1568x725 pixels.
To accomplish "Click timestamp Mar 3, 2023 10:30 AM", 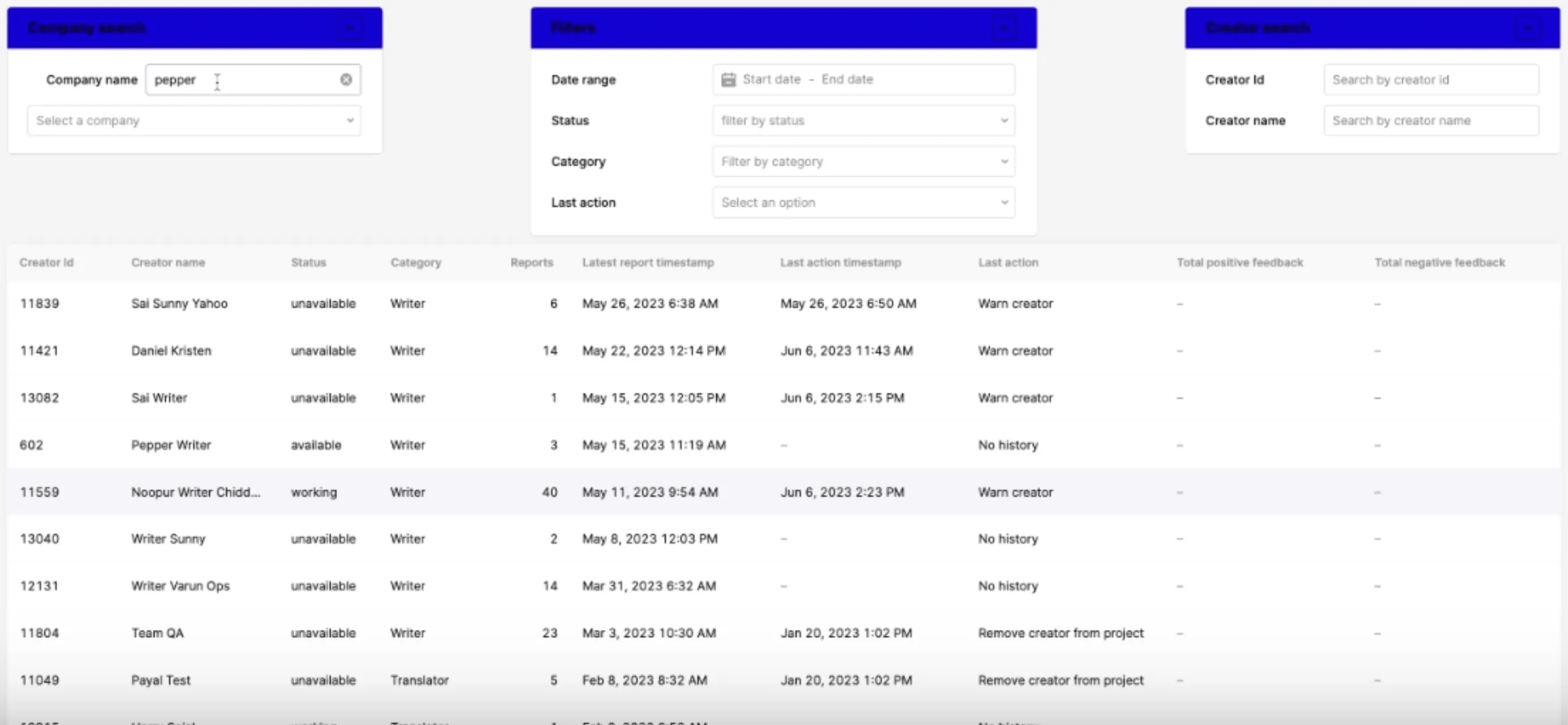I will [x=649, y=633].
